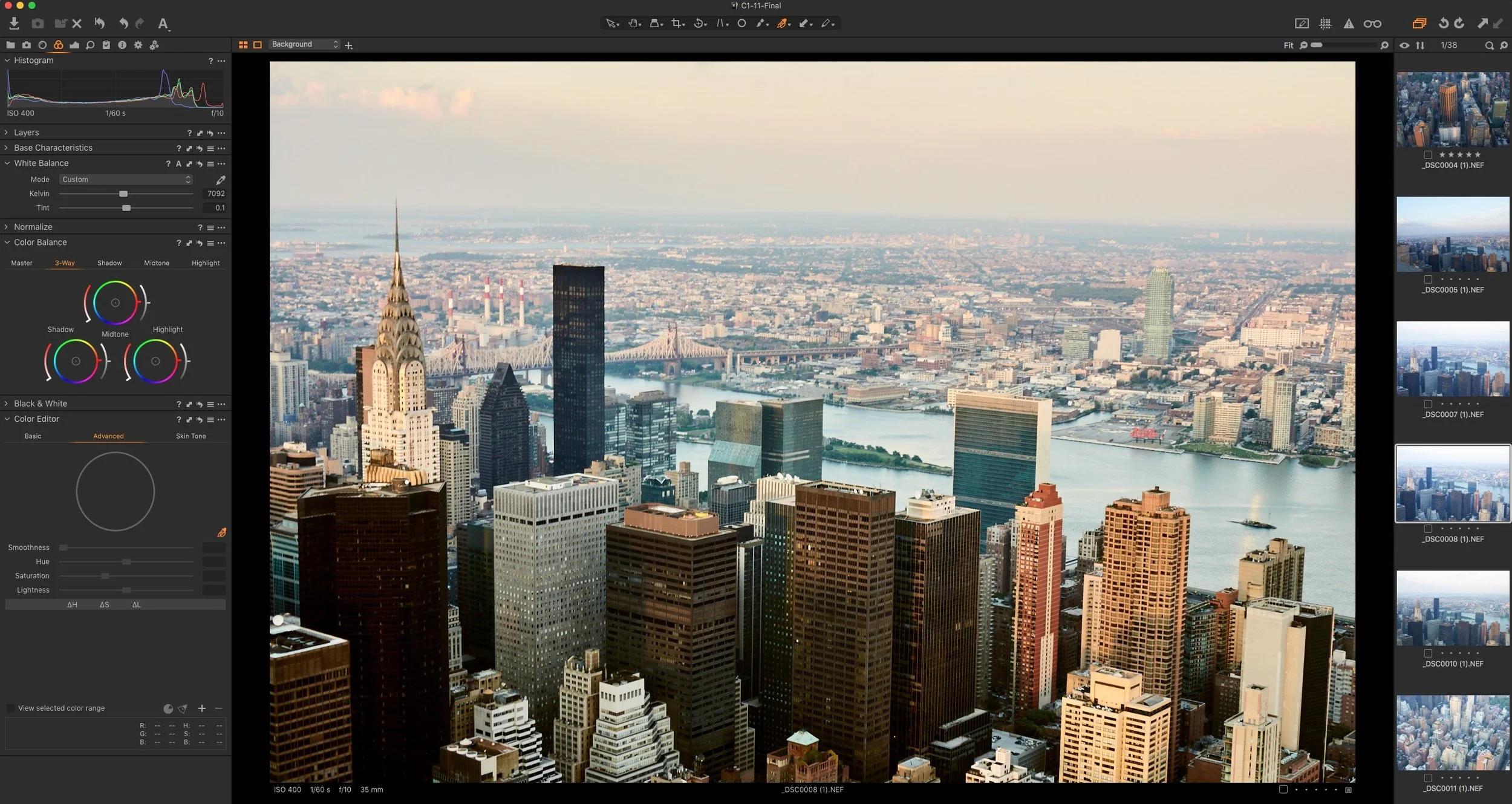Toggle the browser eye visibility icon
Image resolution: width=1512 pixels, height=804 pixels.
tap(1404, 45)
